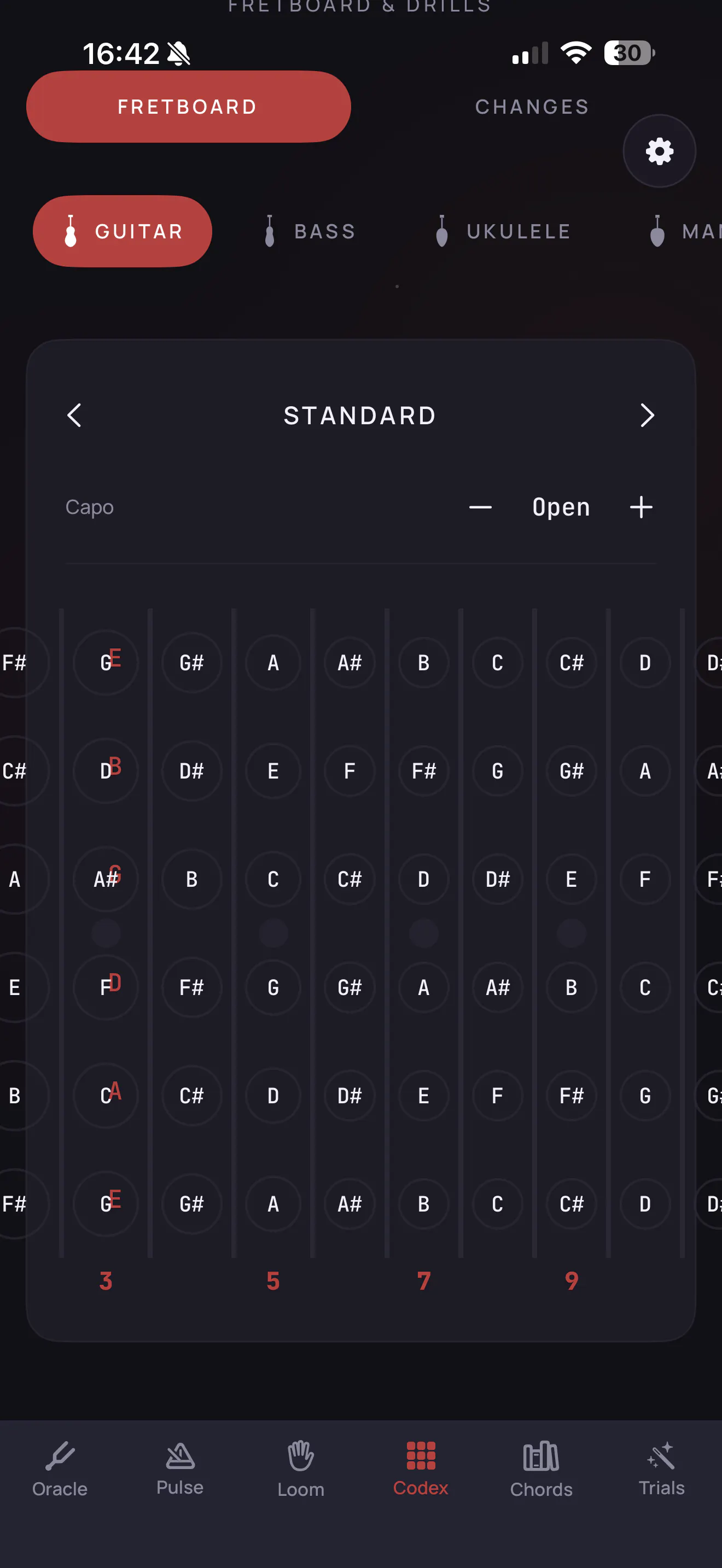
Task: Open the Chords library icon
Action: click(x=541, y=1456)
